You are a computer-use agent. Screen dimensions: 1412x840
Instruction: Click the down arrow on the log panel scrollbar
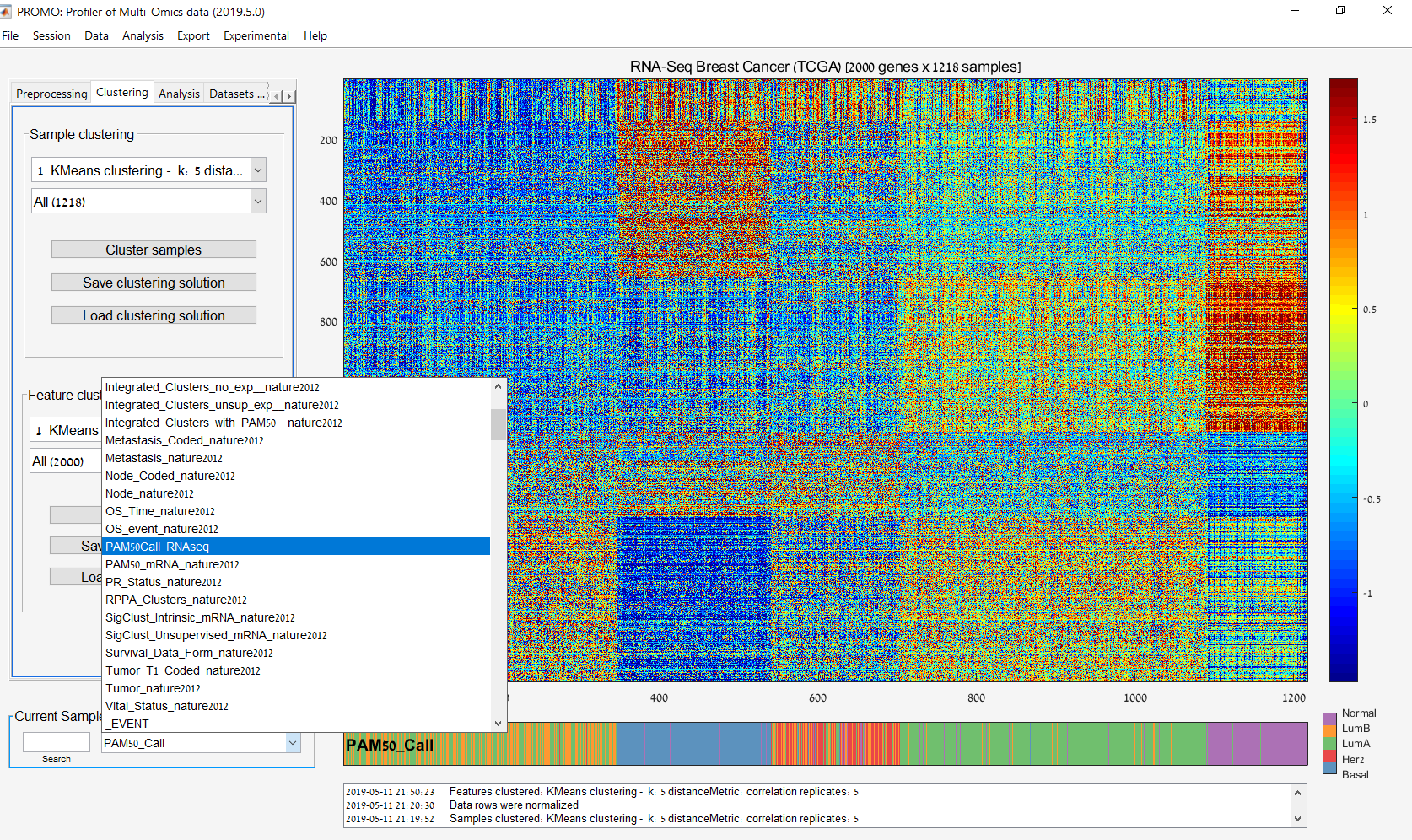coord(1297,821)
